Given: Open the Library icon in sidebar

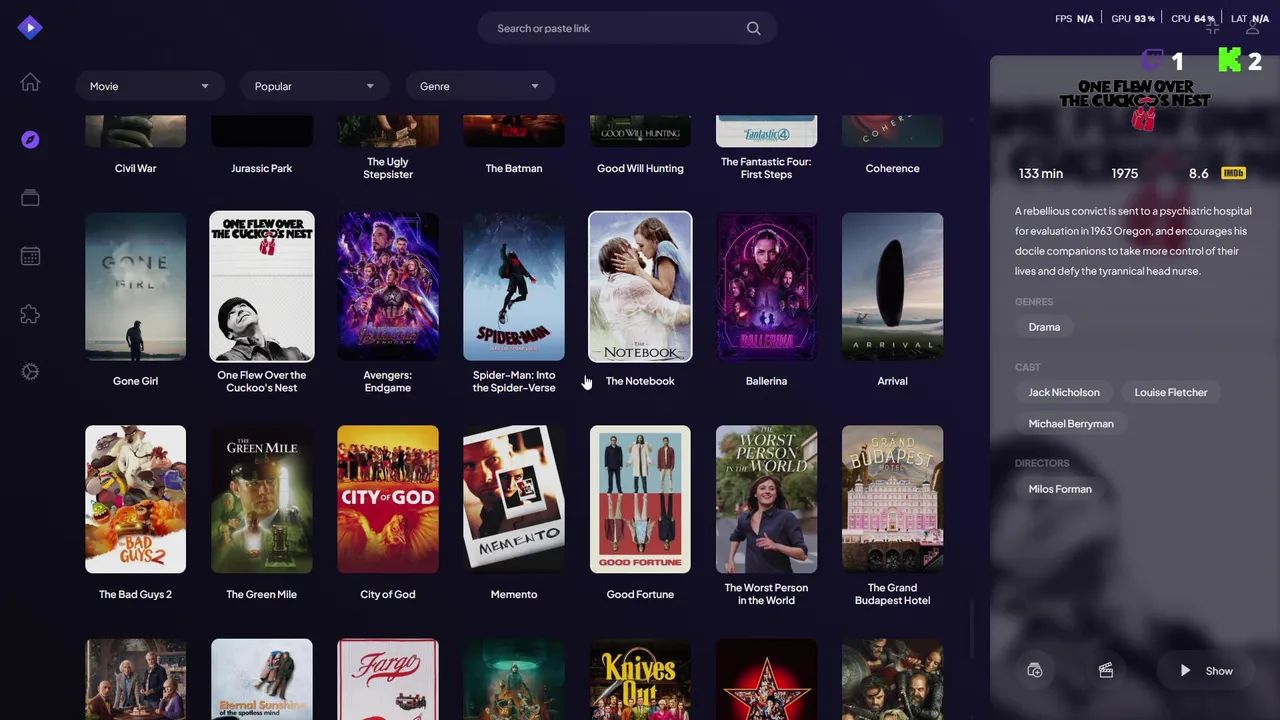Looking at the screenshot, I should click(30, 198).
